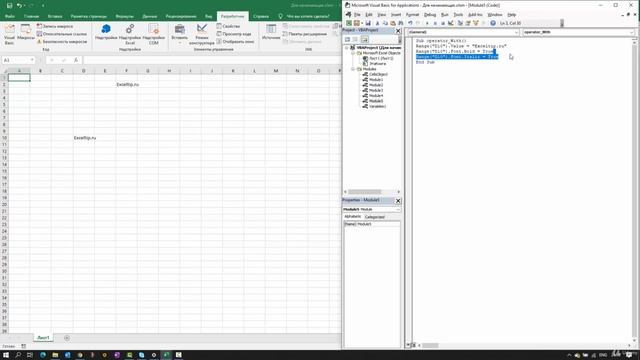Open the Insert menu in VBA editor
The width and height of the screenshot is (640, 360).
(x=396, y=15)
